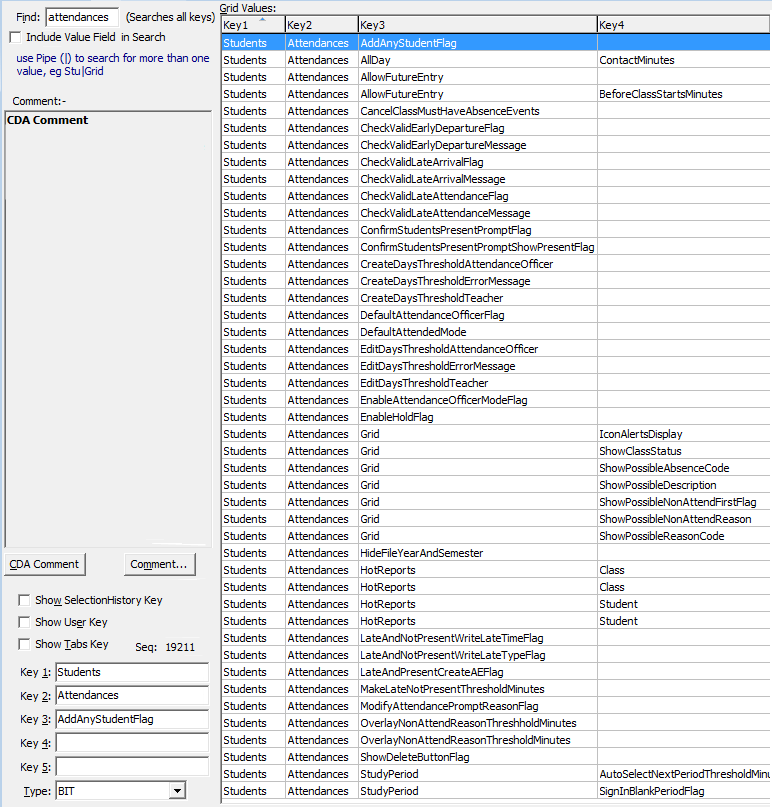Select the CreateDaysThresholdAttendanceOfficer row
The image size is (772, 807).
click(x=496, y=264)
